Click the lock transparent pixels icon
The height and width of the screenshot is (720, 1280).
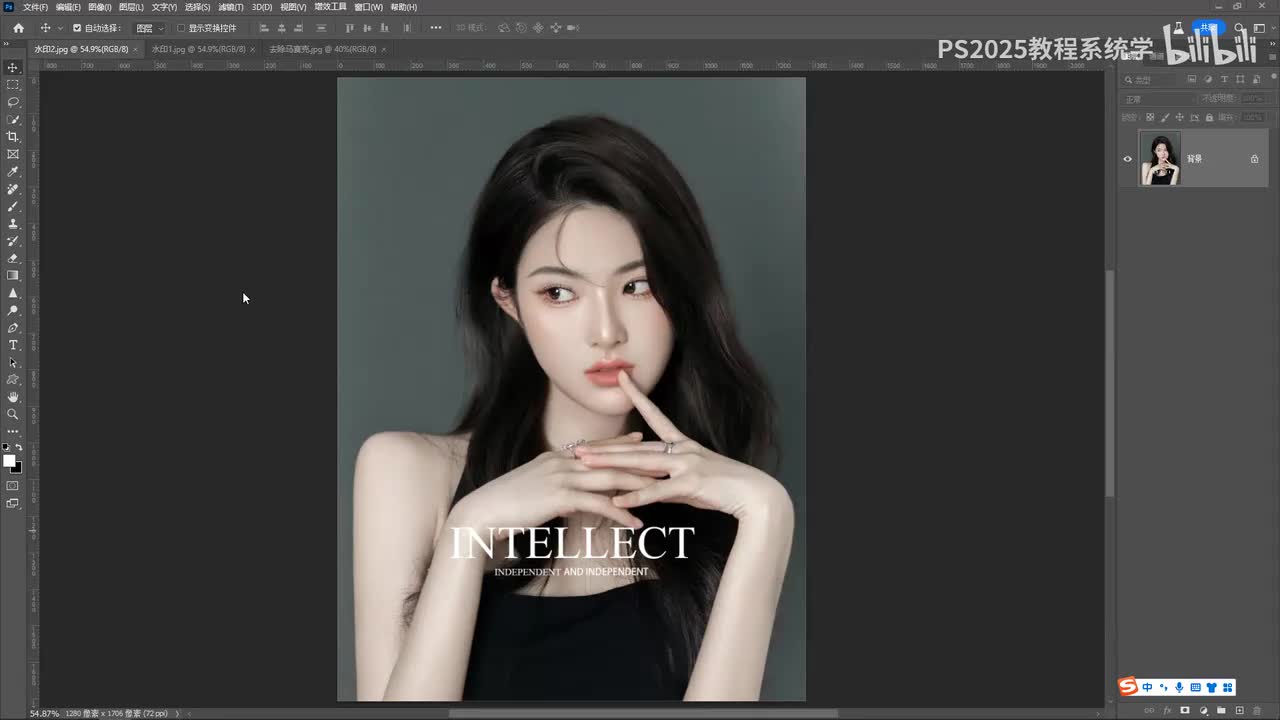pos(1150,117)
